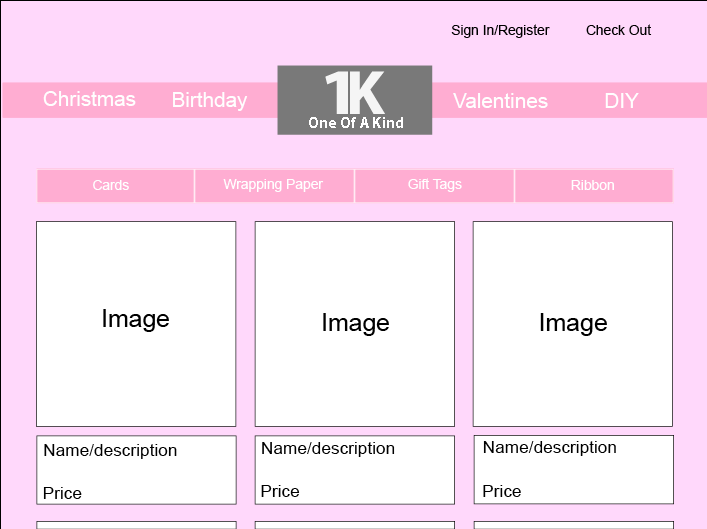Switch to the Cards tab
This screenshot has height=529, width=707.
tap(115, 185)
